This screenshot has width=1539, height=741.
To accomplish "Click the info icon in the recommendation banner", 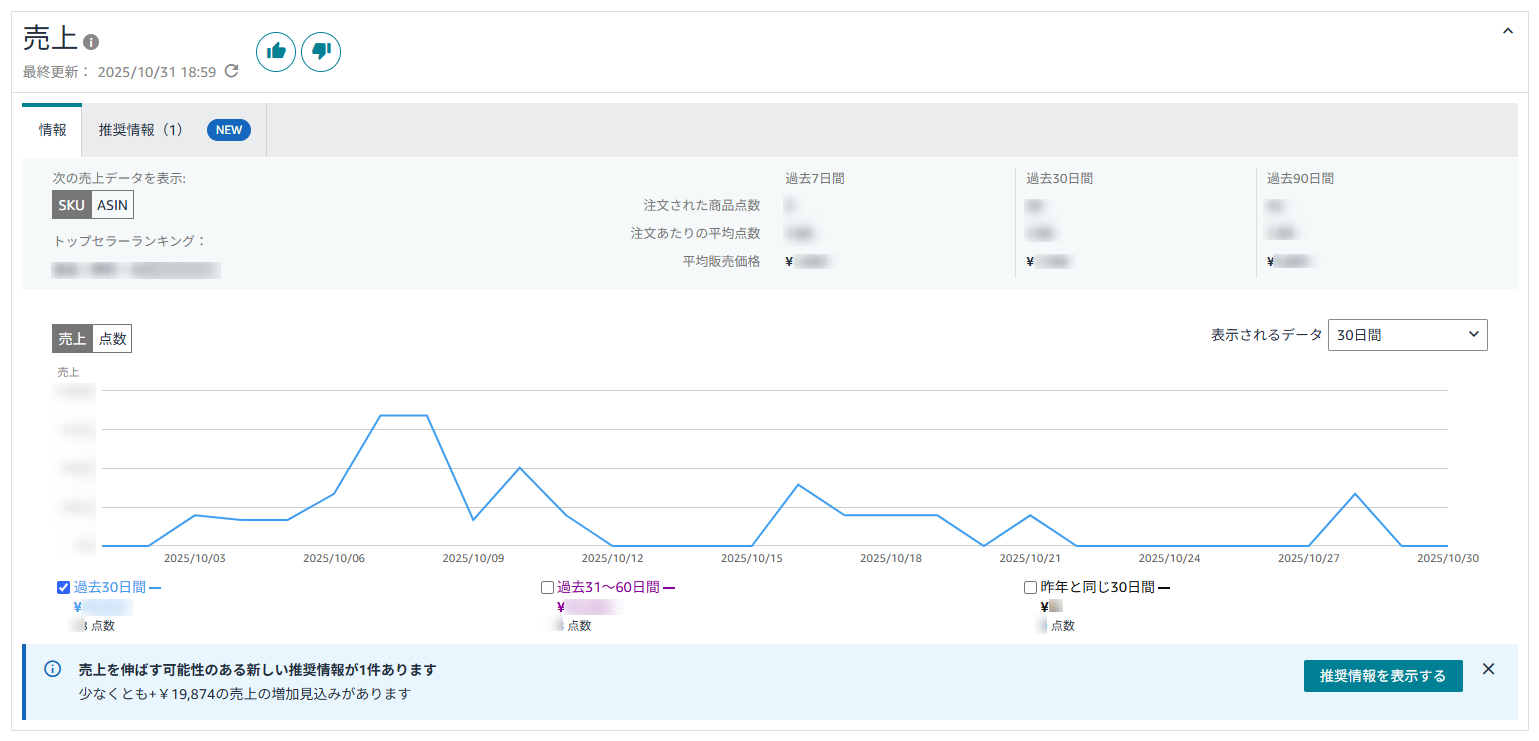I will [x=53, y=669].
